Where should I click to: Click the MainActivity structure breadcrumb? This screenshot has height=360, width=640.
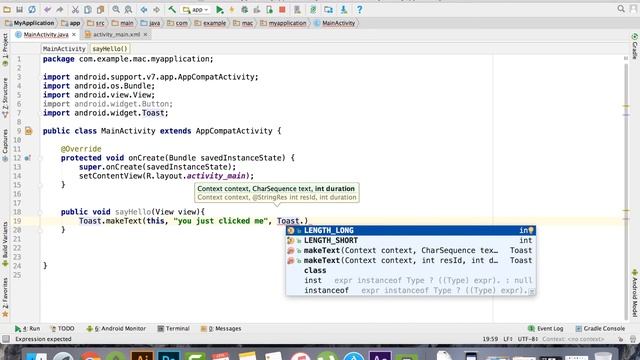point(64,49)
